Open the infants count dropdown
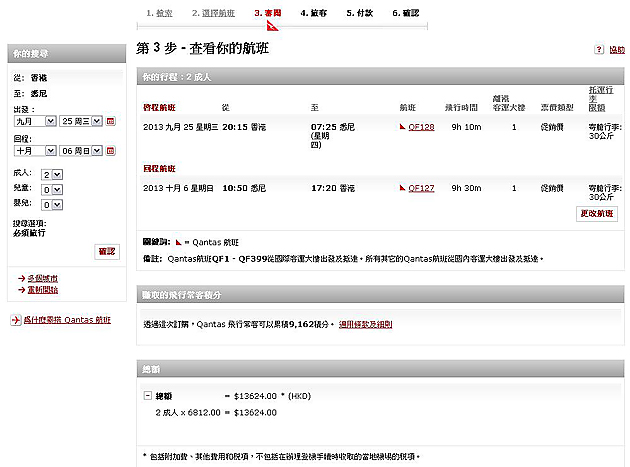 click(55, 202)
